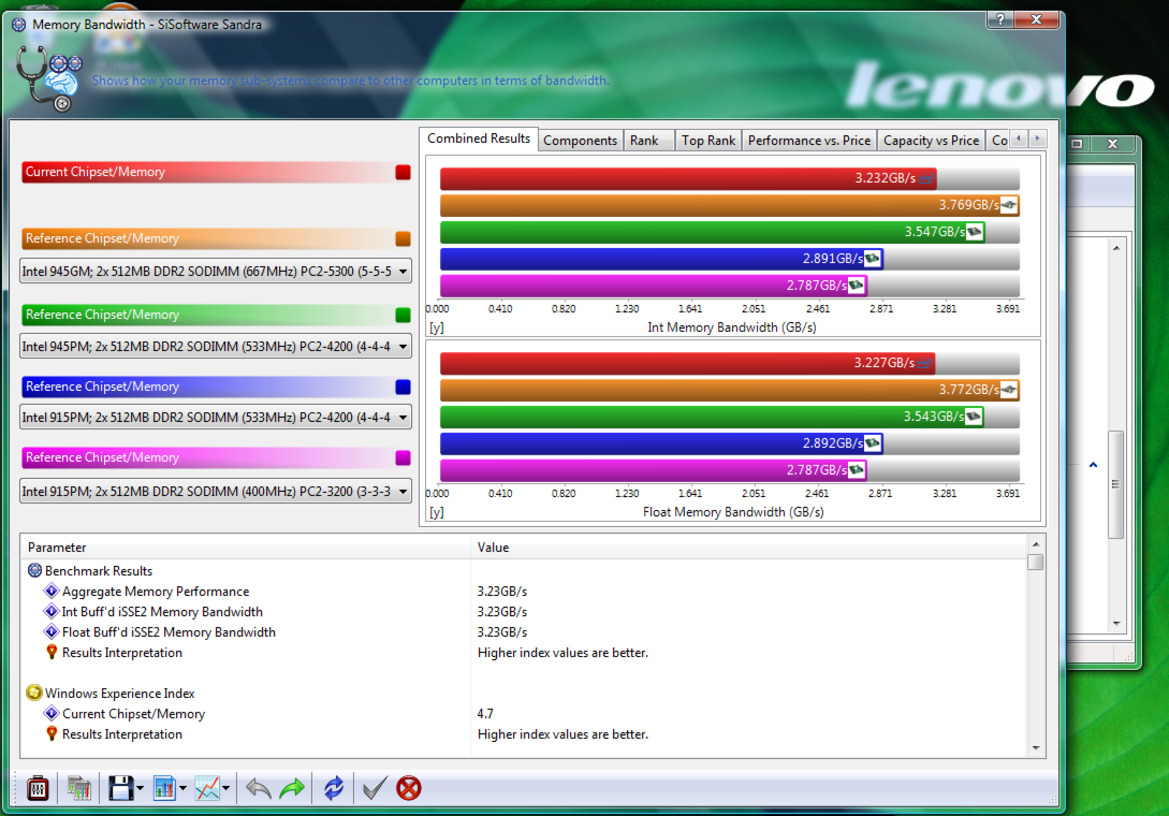The image size is (1169, 816).
Task: Open the Intel 915PM 400MHz reference dropdown
Action: (x=215, y=491)
